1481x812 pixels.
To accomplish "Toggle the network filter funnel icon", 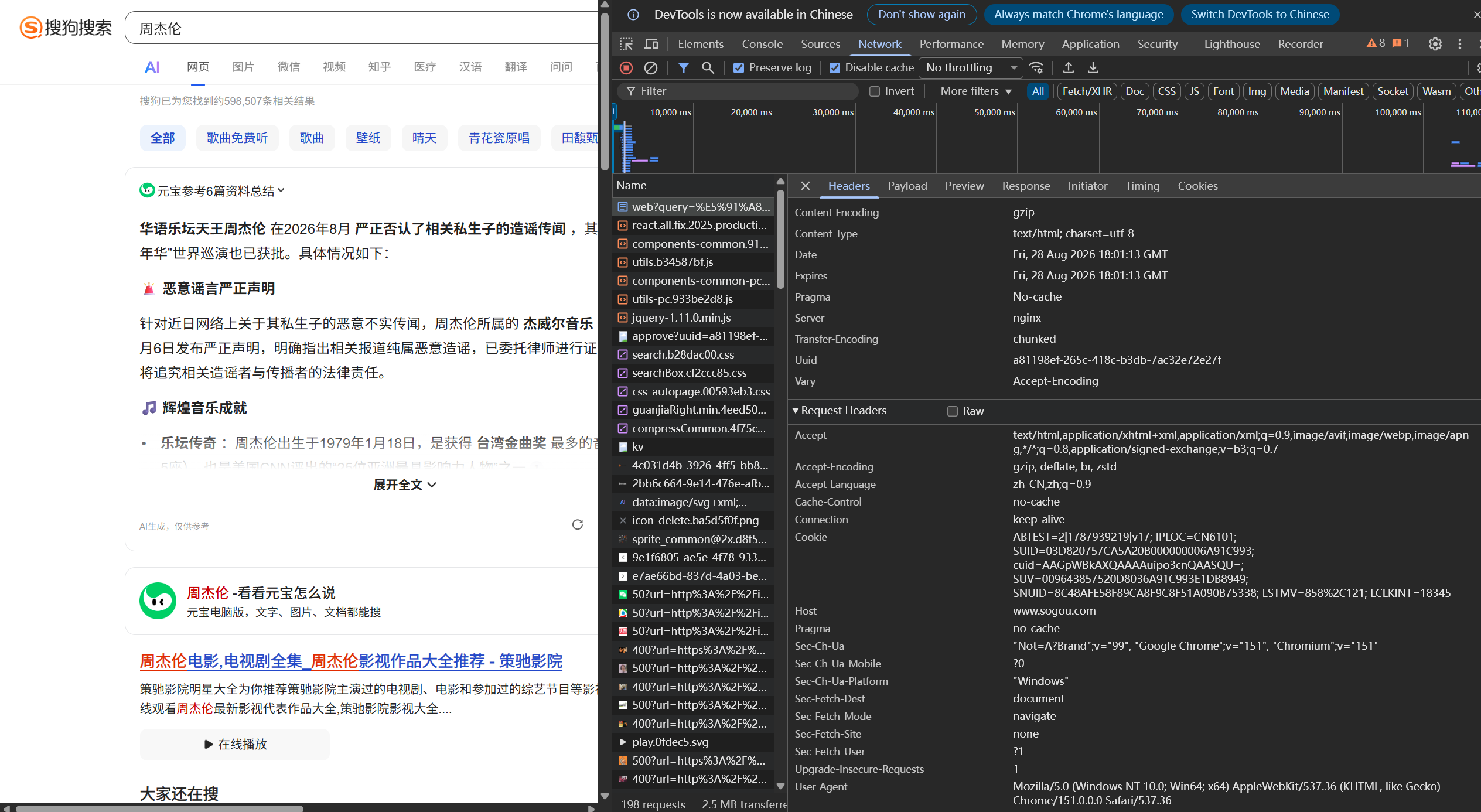I will pos(683,68).
